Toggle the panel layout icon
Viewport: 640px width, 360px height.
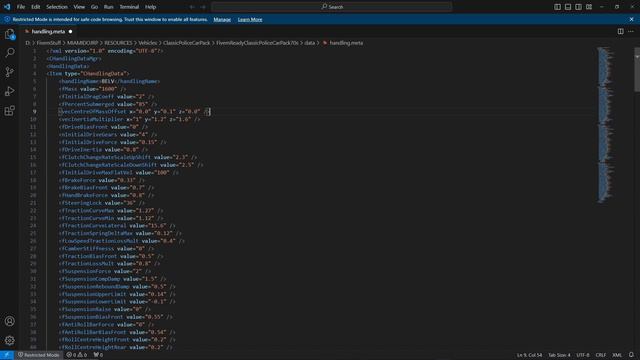click(x=568, y=7)
